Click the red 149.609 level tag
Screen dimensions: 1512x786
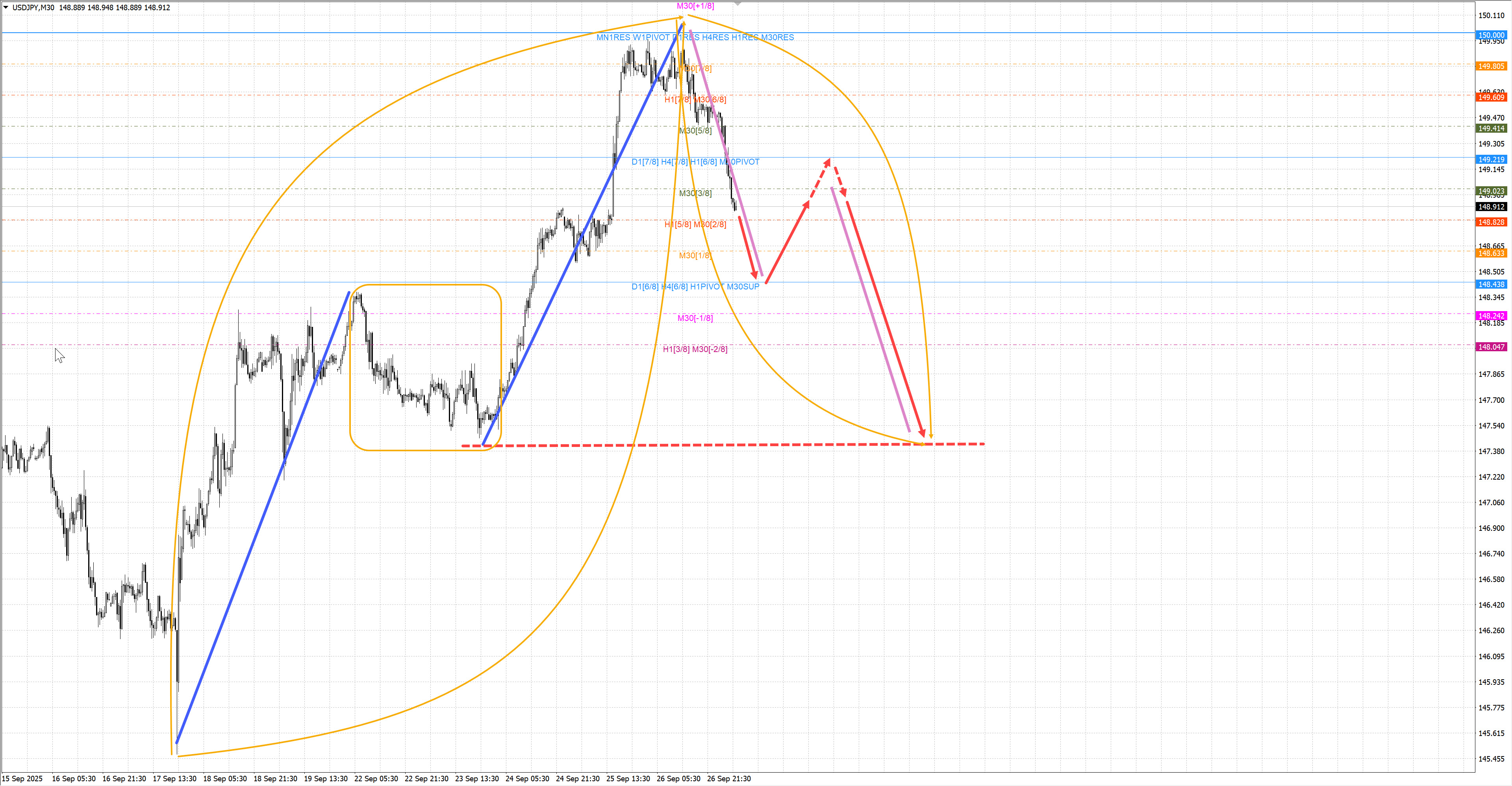1491,97
